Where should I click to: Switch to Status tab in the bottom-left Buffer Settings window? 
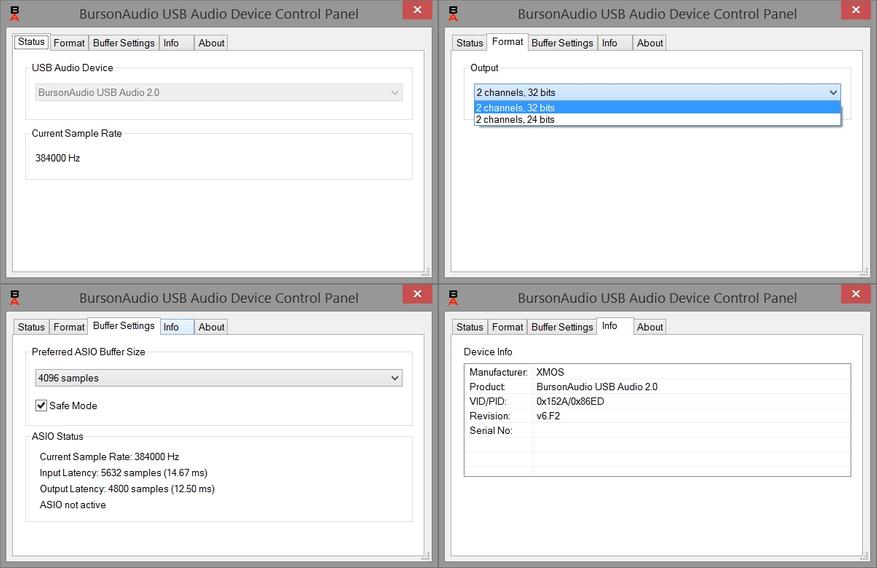[31, 327]
